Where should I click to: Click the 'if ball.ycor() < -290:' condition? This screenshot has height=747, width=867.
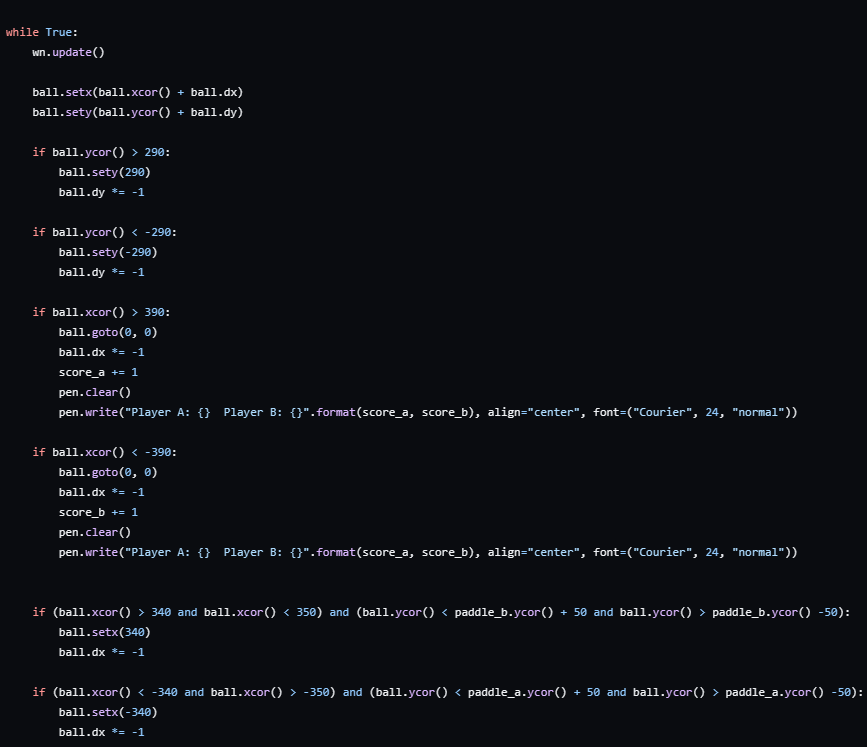(104, 232)
